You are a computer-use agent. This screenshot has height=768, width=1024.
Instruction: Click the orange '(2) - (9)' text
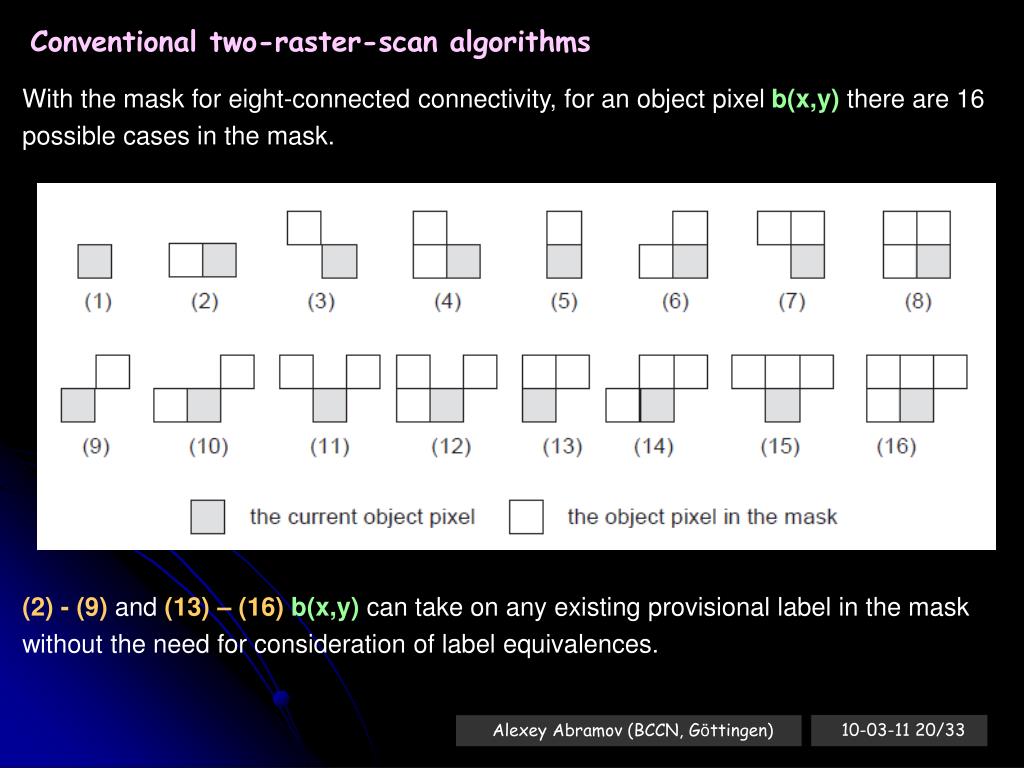[65, 607]
